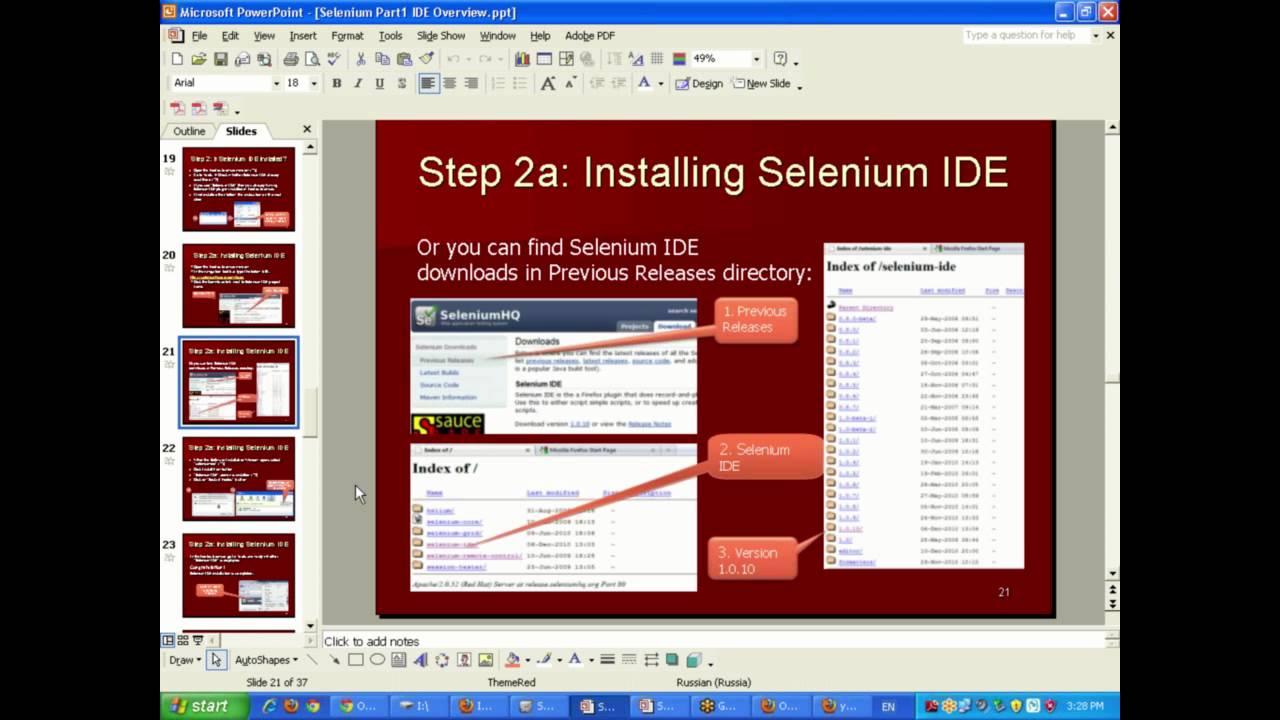The width and height of the screenshot is (1280, 720).
Task: Toggle Align Left paragraph alignment
Action: pyautogui.click(x=429, y=83)
